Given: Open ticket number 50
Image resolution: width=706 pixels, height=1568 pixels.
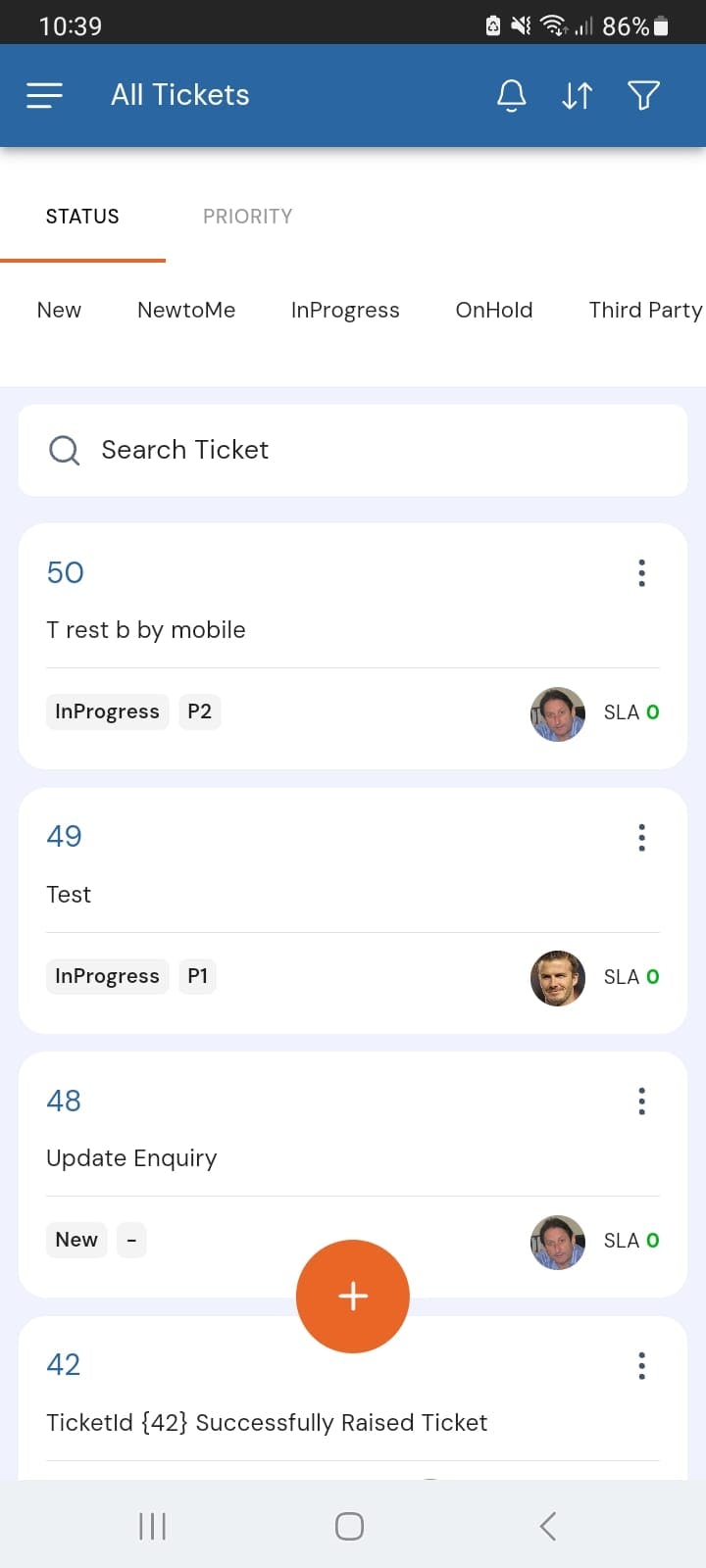Looking at the screenshot, I should [x=66, y=572].
